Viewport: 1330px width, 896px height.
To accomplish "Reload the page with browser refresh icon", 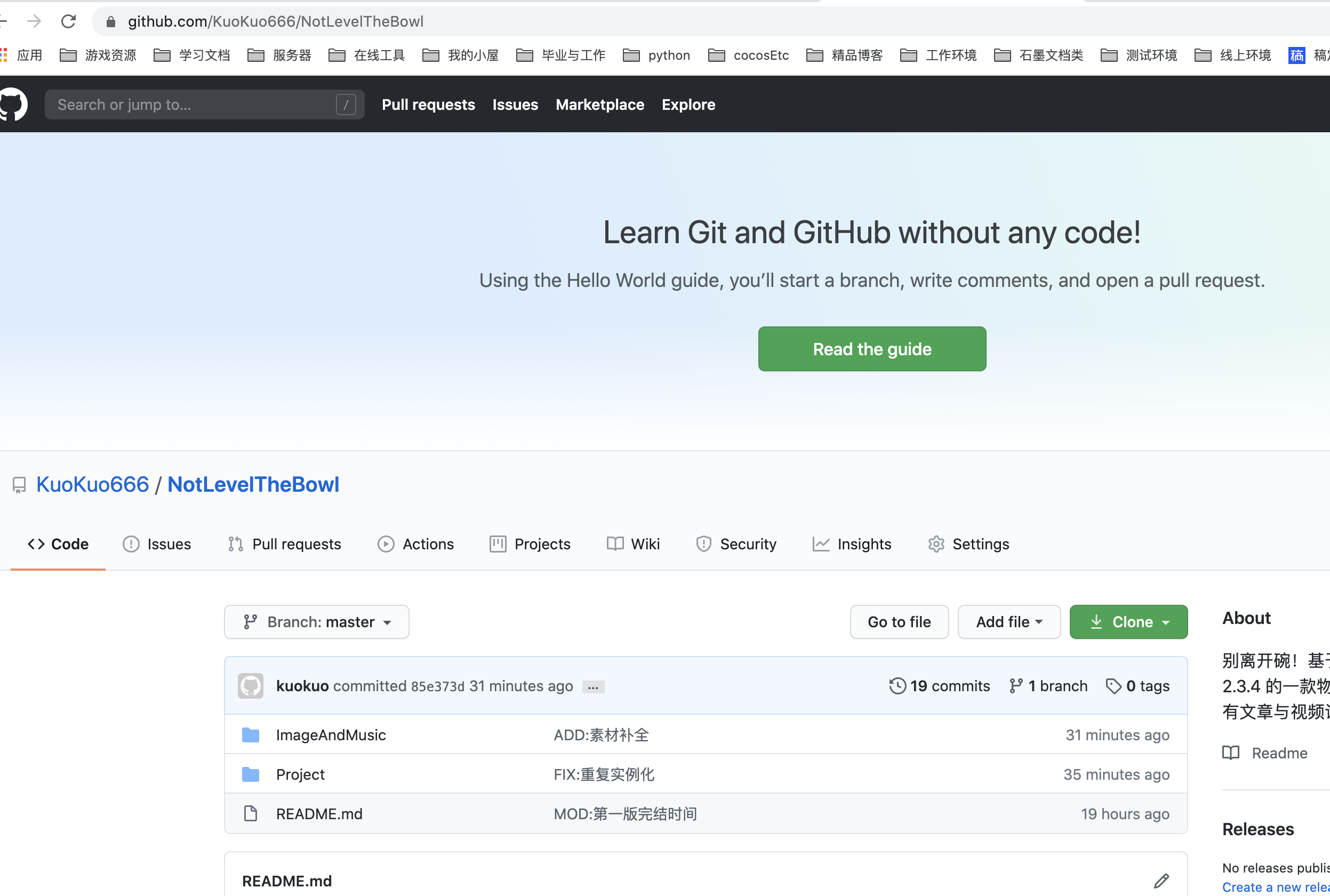I will [69, 22].
